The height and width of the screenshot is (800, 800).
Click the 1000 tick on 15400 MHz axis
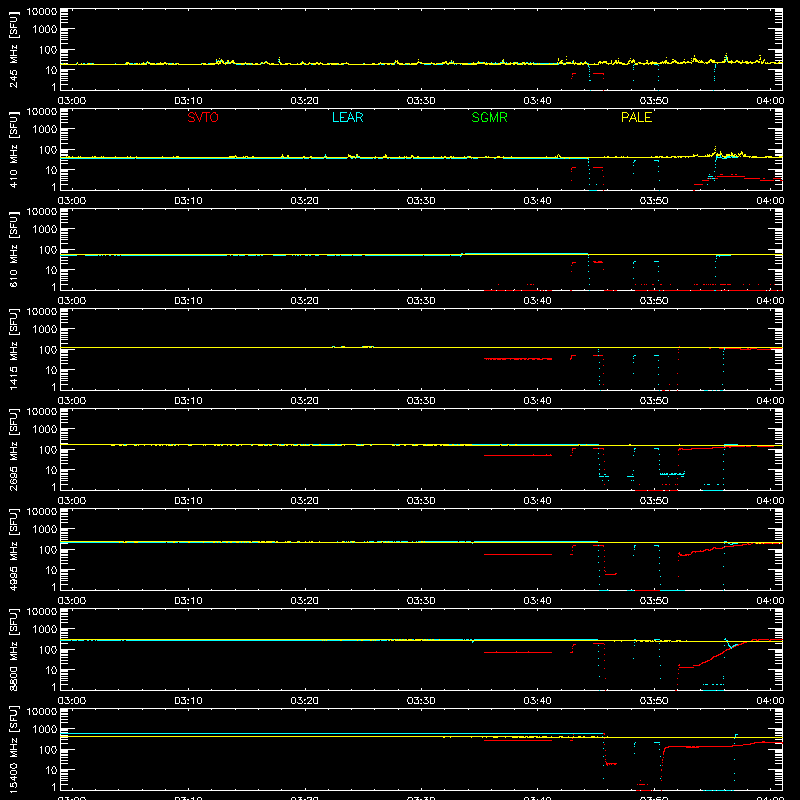pos(45,730)
